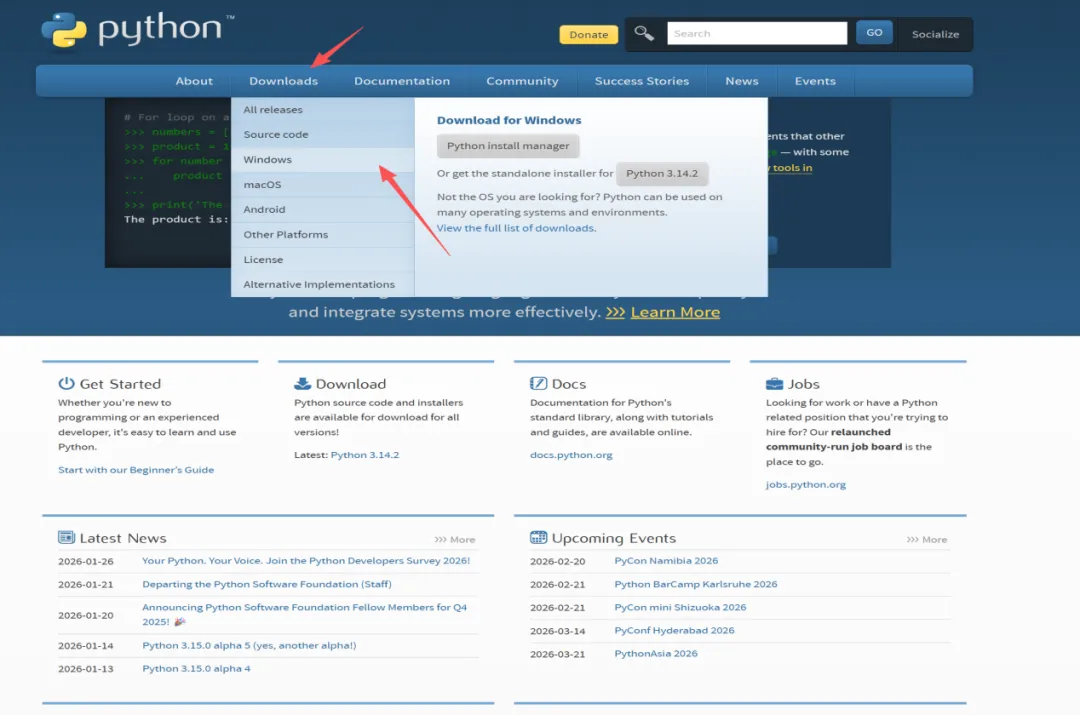Click the Download for Windows heading
Image resolution: width=1080 pixels, height=715 pixels.
tap(509, 120)
